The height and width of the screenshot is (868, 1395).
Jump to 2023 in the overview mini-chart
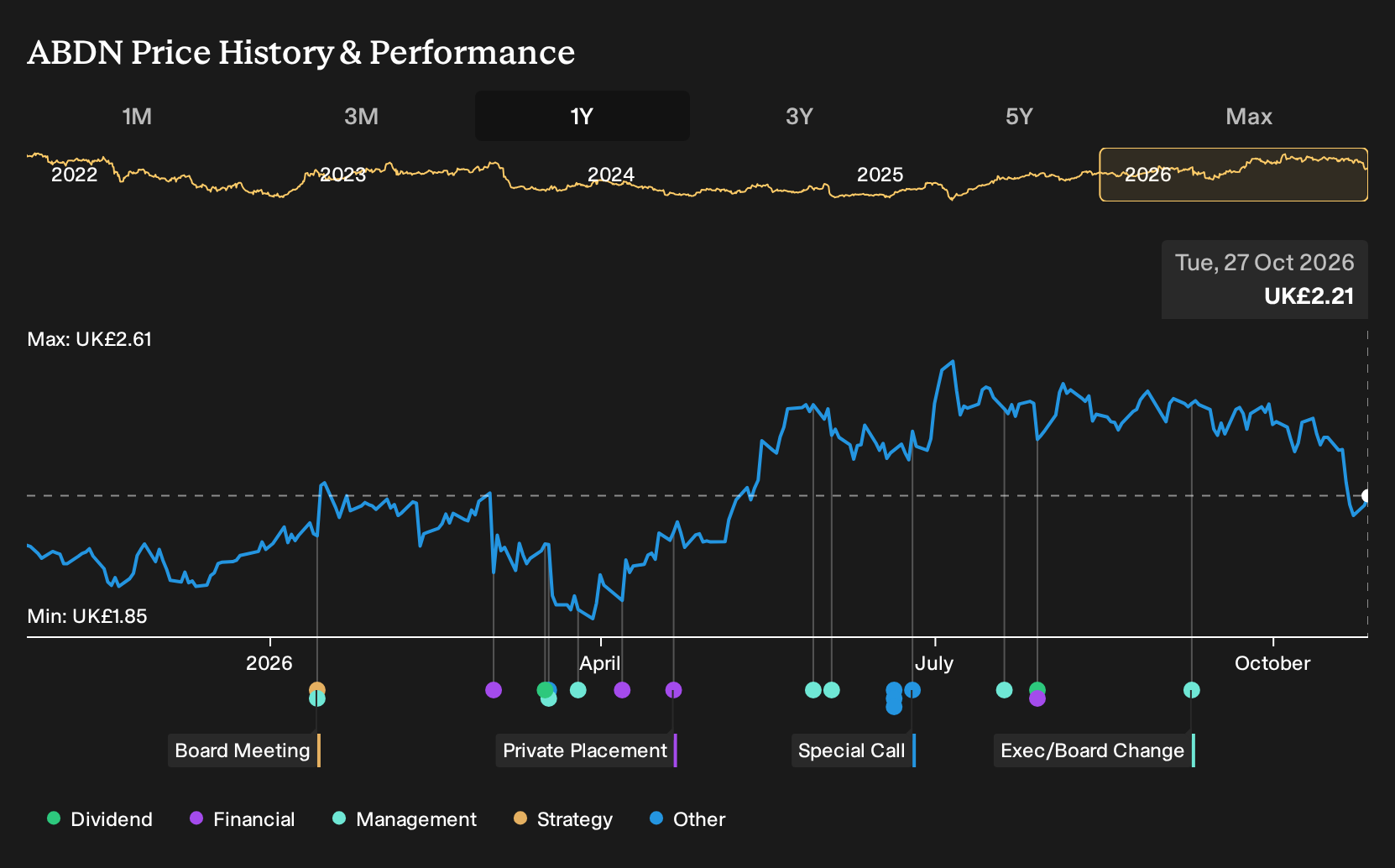[x=343, y=175]
